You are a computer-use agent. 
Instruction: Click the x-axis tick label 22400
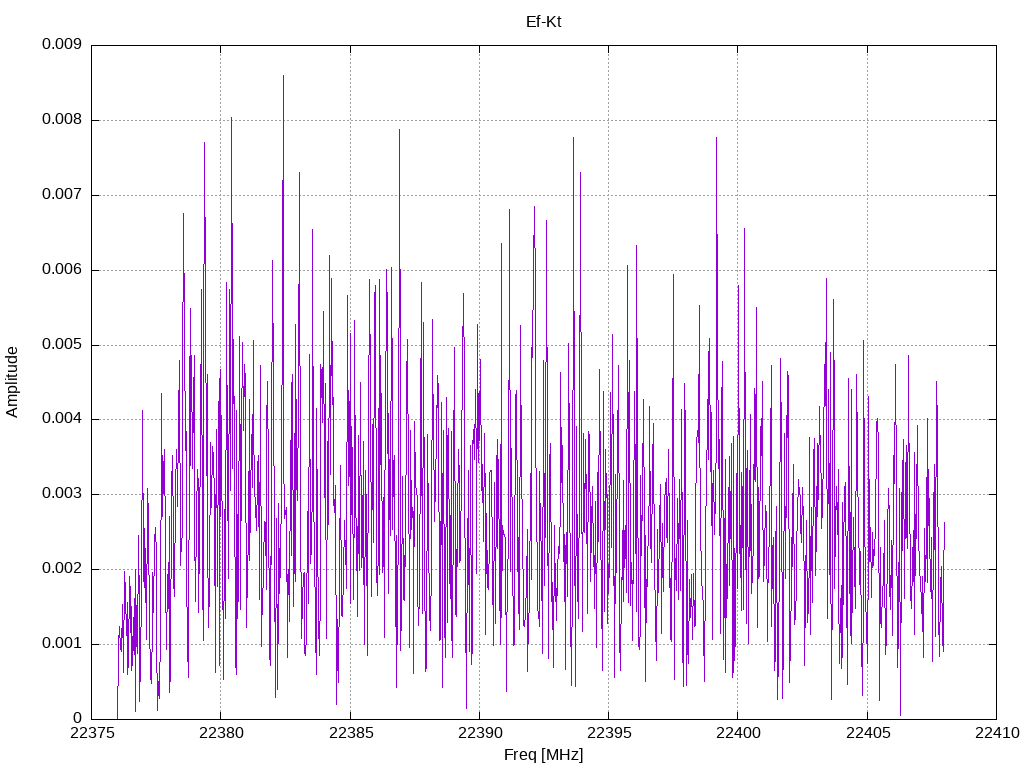pos(738,733)
